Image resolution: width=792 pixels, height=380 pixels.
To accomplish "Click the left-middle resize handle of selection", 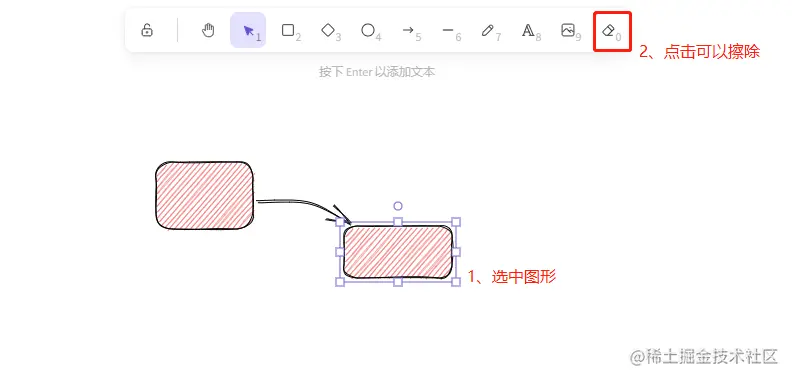I will (x=340, y=252).
